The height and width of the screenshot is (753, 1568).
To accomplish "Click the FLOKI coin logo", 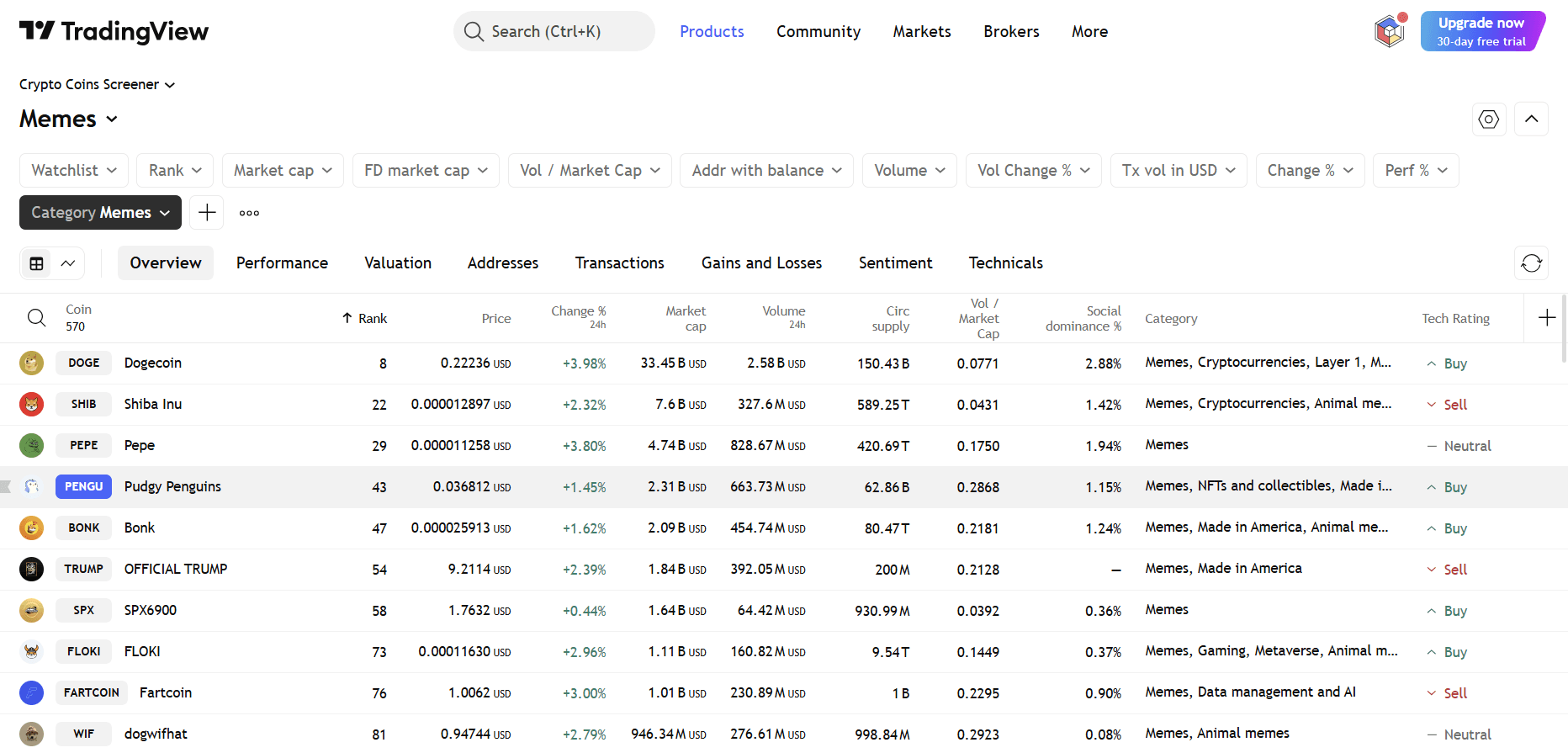I will click(x=31, y=652).
